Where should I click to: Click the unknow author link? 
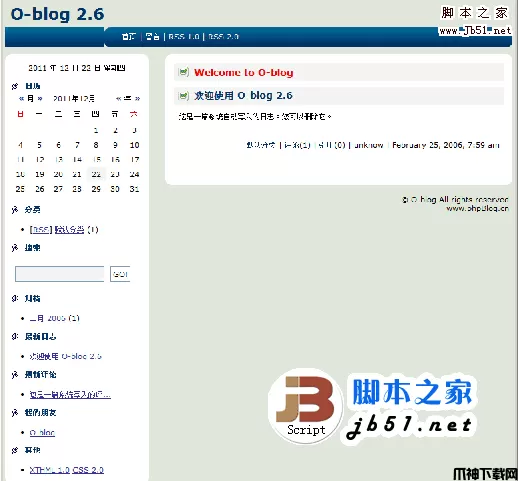tap(369, 145)
